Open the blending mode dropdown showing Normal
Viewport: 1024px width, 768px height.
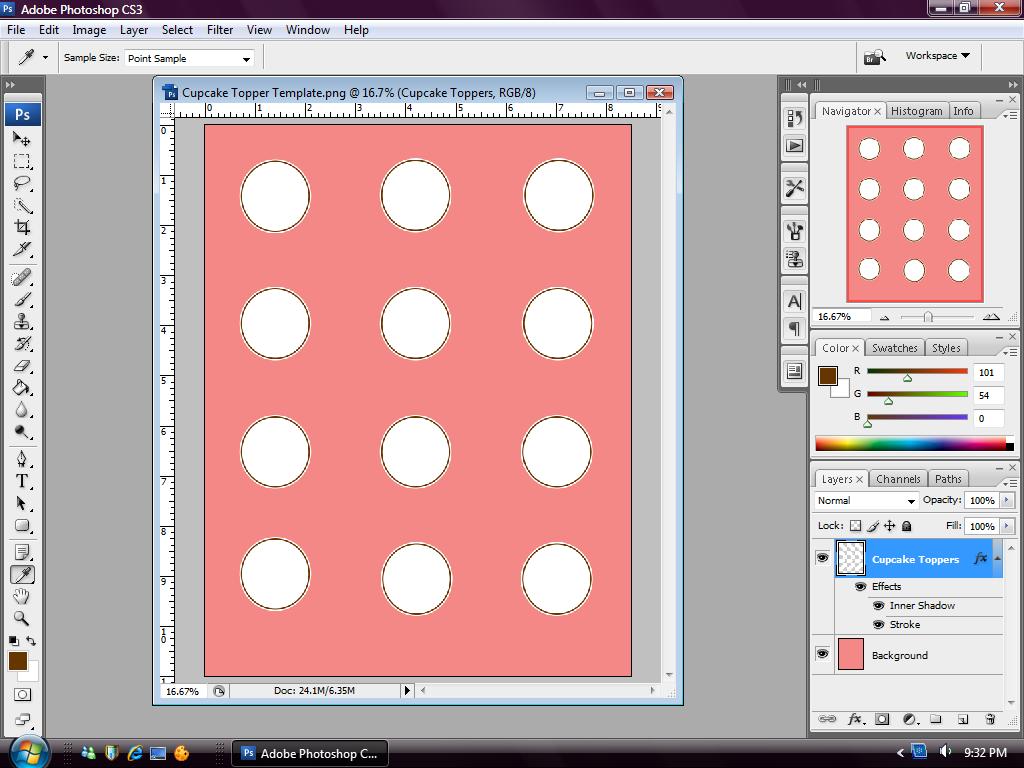point(865,500)
